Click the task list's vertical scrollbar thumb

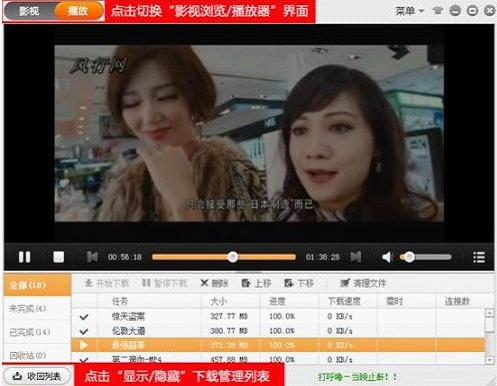coord(489,325)
